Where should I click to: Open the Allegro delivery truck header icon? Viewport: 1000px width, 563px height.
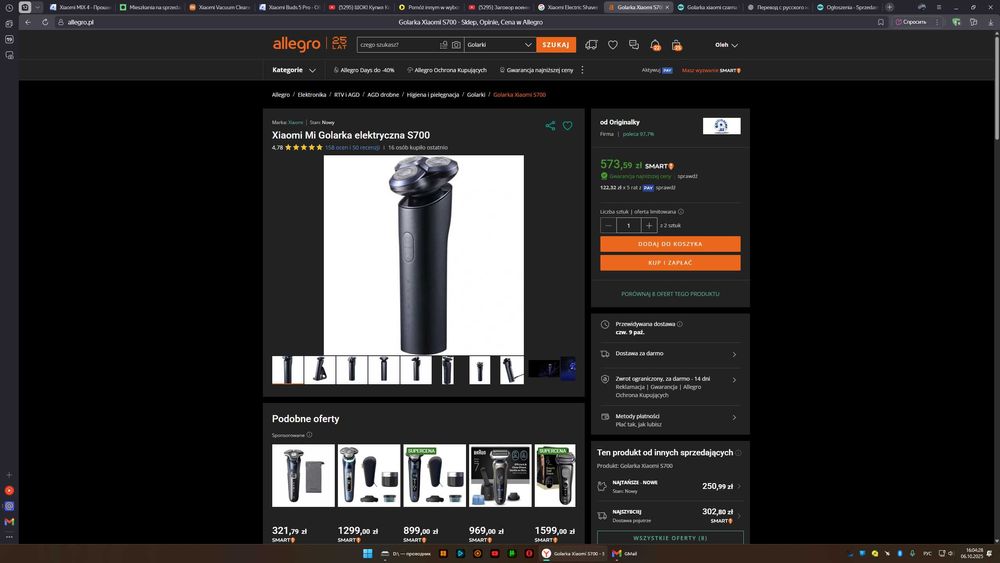click(x=591, y=45)
